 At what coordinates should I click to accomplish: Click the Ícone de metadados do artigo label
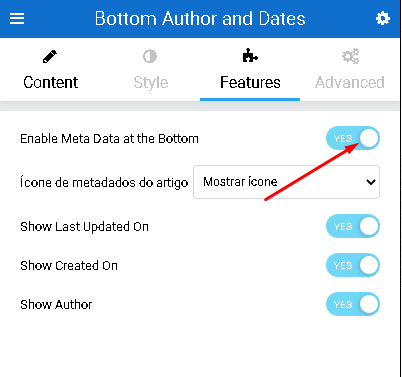pyautogui.click(x=104, y=183)
